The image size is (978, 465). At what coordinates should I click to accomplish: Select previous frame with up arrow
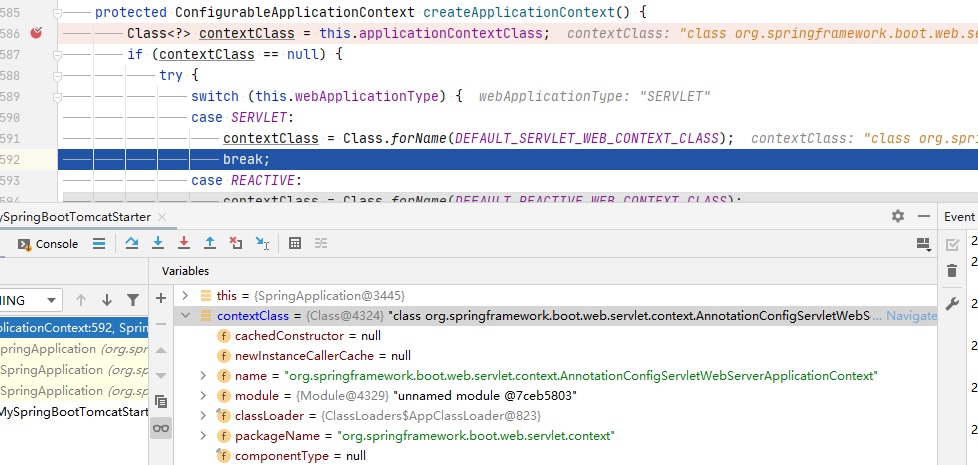coord(80,300)
